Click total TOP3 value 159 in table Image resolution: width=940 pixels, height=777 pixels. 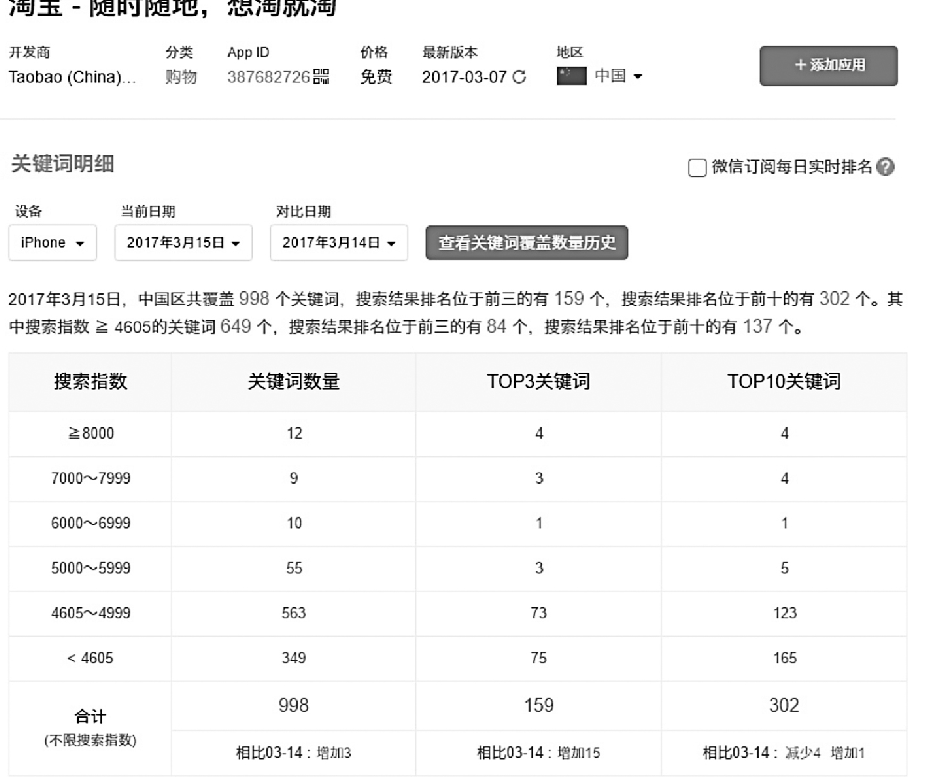point(538,706)
